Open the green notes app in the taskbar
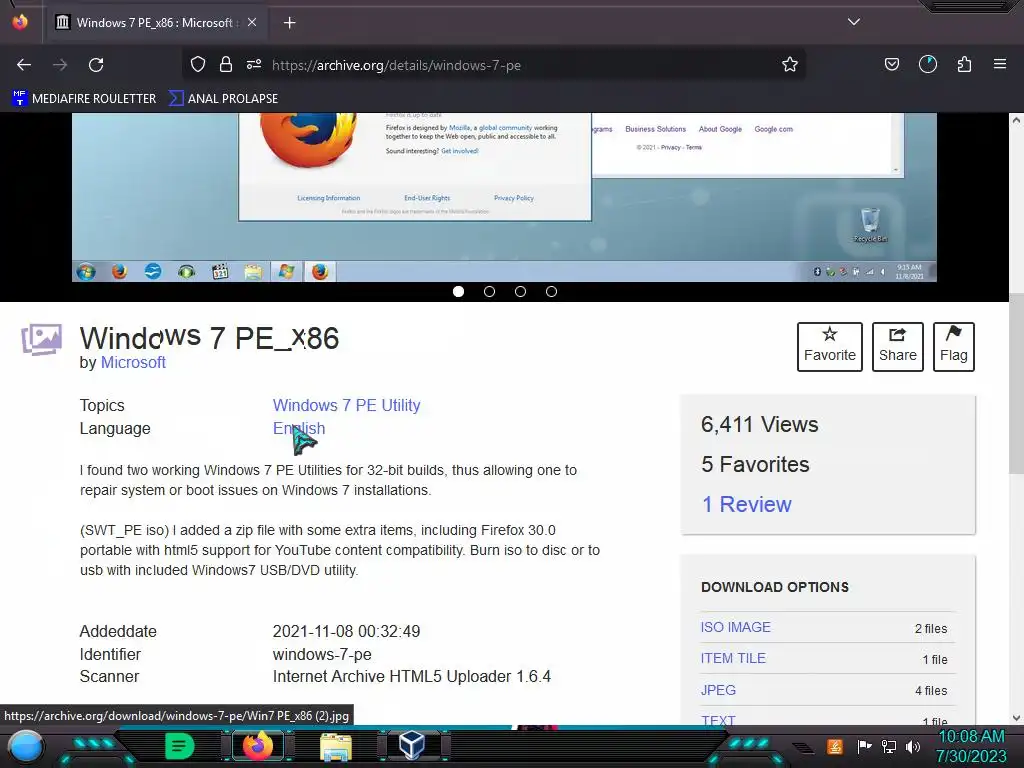The image size is (1024, 768). (179, 746)
